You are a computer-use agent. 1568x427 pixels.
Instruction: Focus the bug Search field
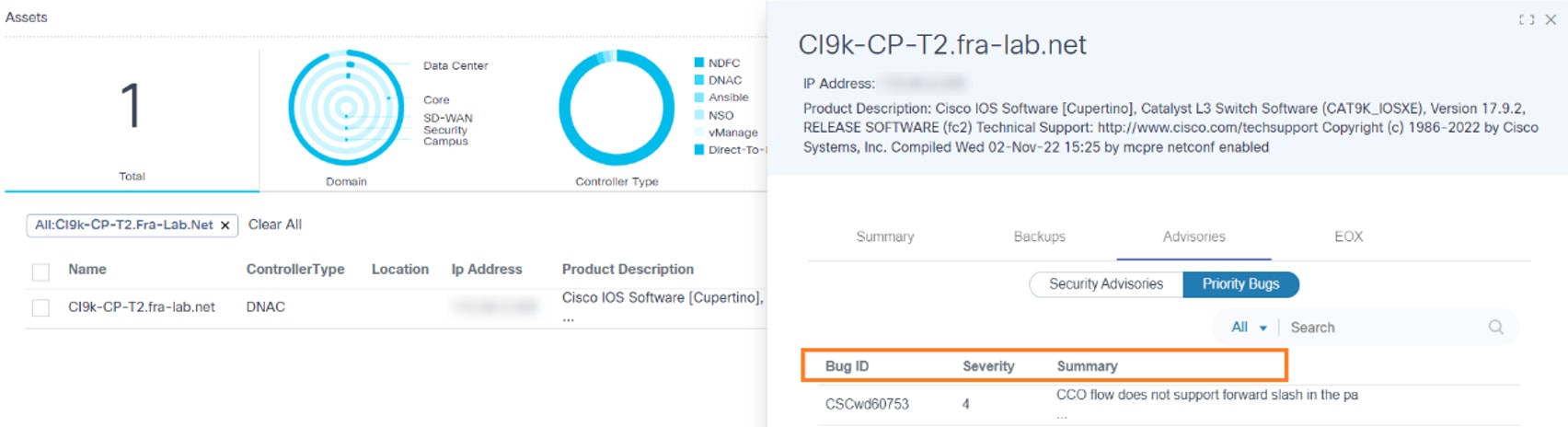(1380, 327)
